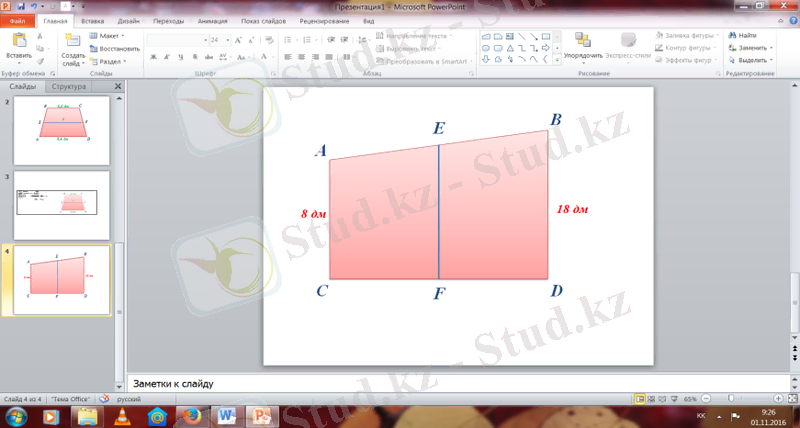Open Firefox from the taskbar
800x428 pixels.
coord(190,413)
